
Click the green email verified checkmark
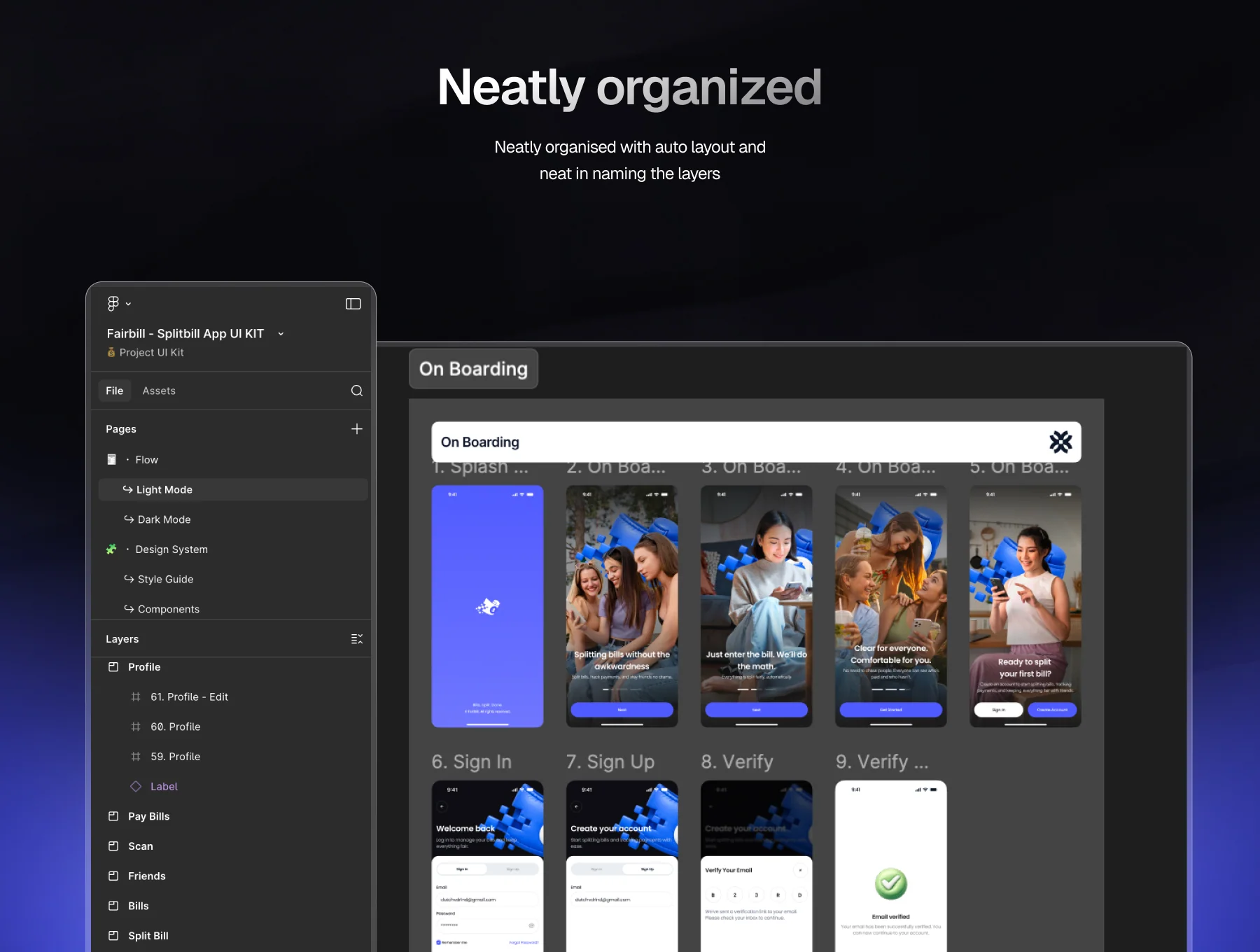(x=891, y=884)
